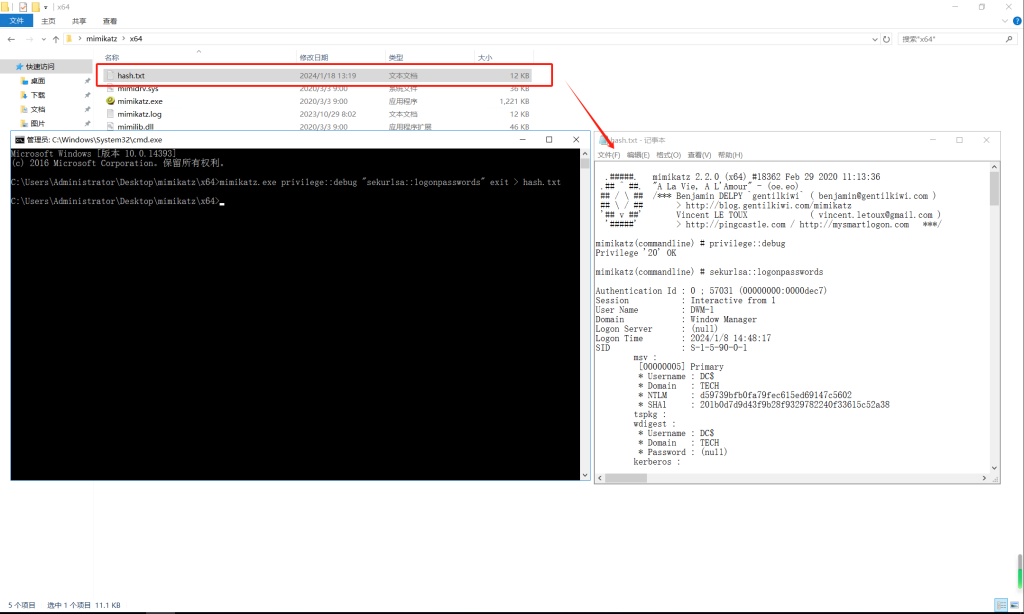
Task: Open 图片 folder in navigation pane
Action: pyautogui.click(x=38, y=123)
